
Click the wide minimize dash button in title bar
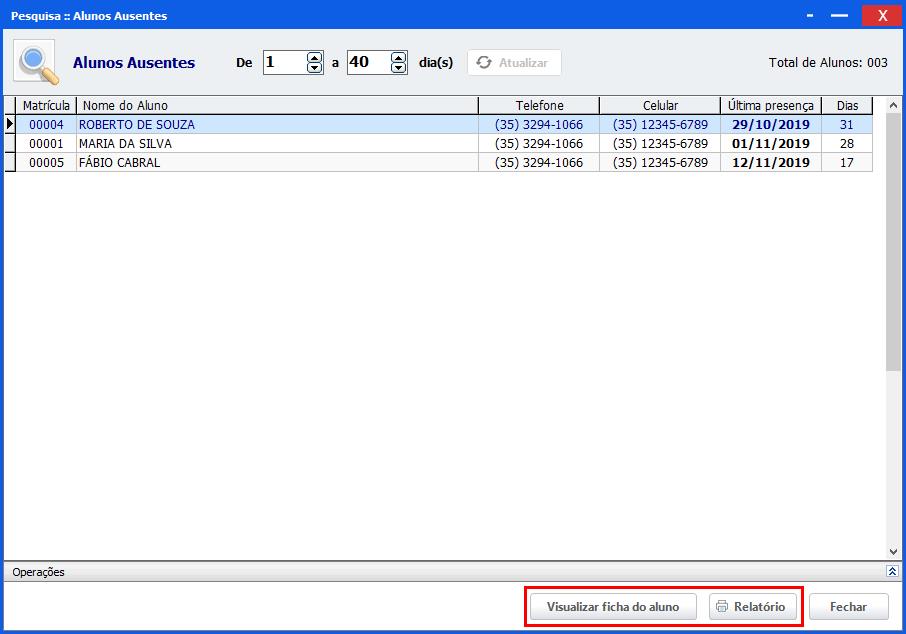click(840, 16)
